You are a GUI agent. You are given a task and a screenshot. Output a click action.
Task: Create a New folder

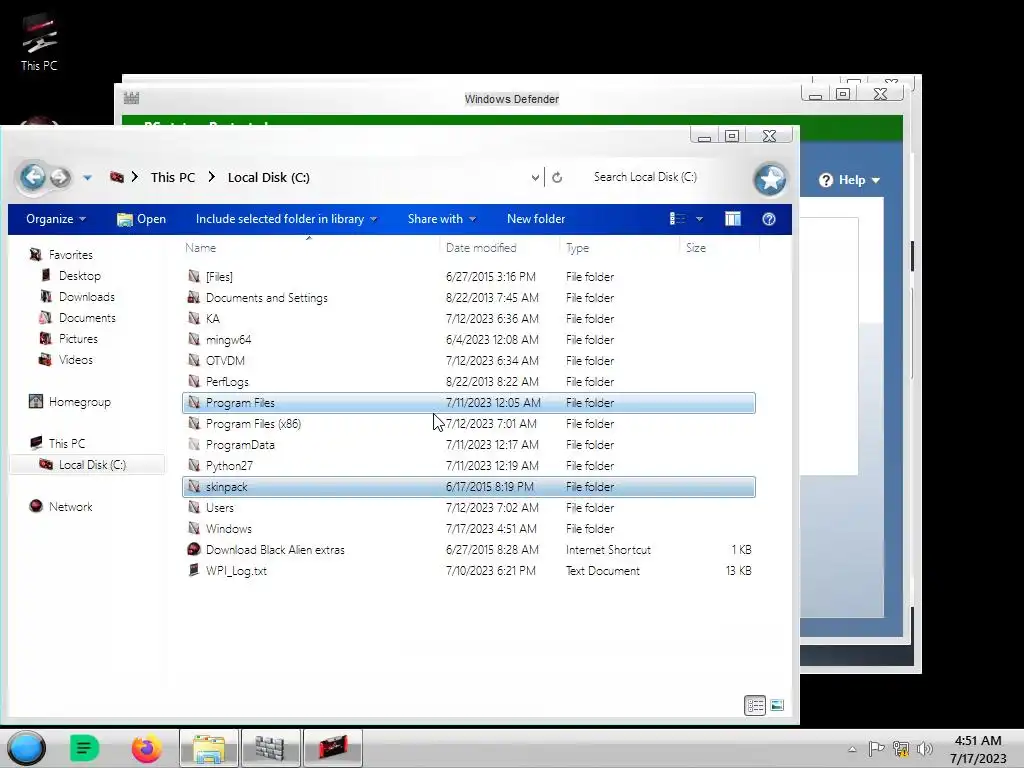[x=536, y=219]
